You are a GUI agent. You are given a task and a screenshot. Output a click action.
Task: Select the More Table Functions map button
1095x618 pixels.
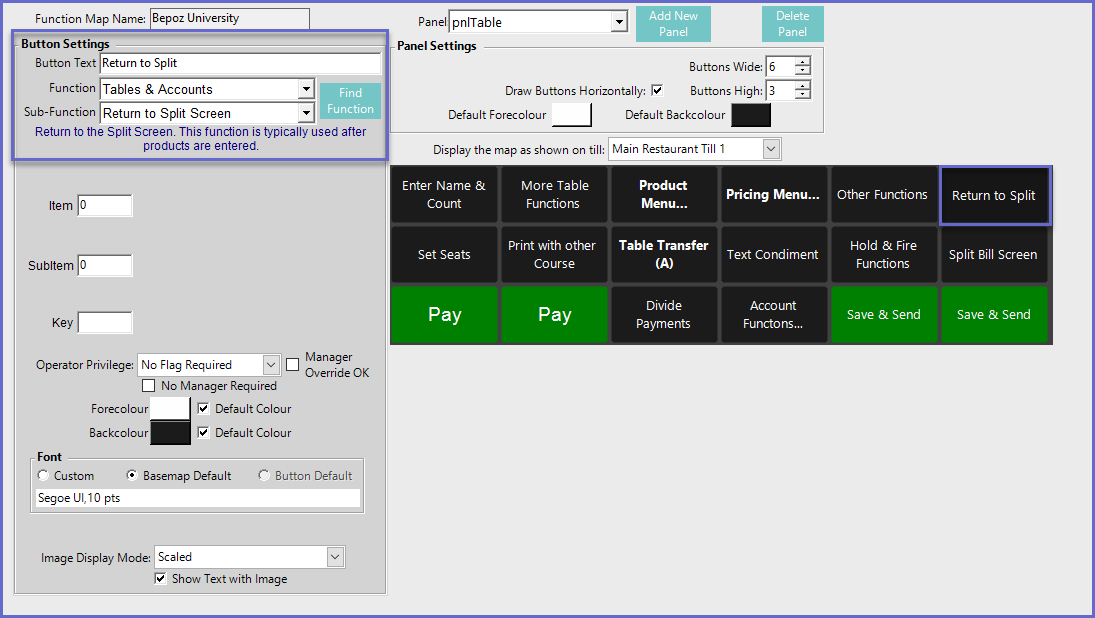pos(554,195)
